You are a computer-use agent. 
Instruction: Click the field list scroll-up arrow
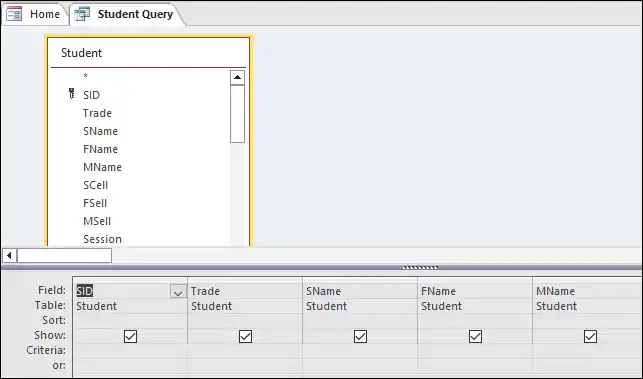pyautogui.click(x=237, y=78)
